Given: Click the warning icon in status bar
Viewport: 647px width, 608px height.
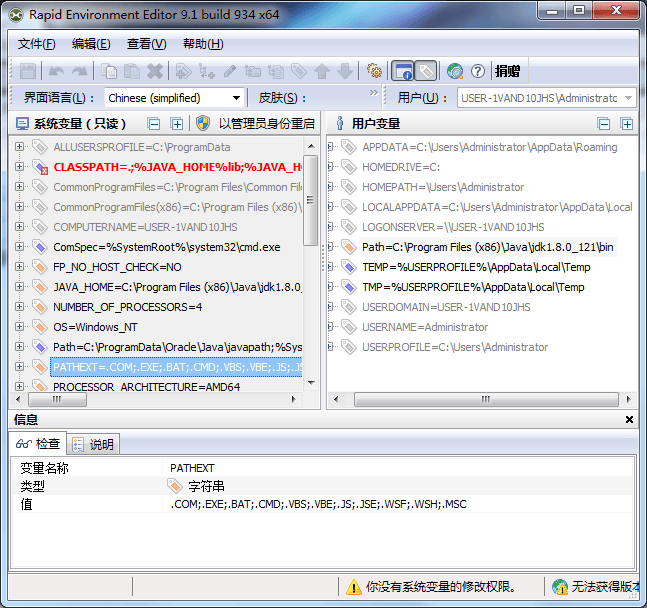Looking at the screenshot, I should pyautogui.click(x=354, y=587).
